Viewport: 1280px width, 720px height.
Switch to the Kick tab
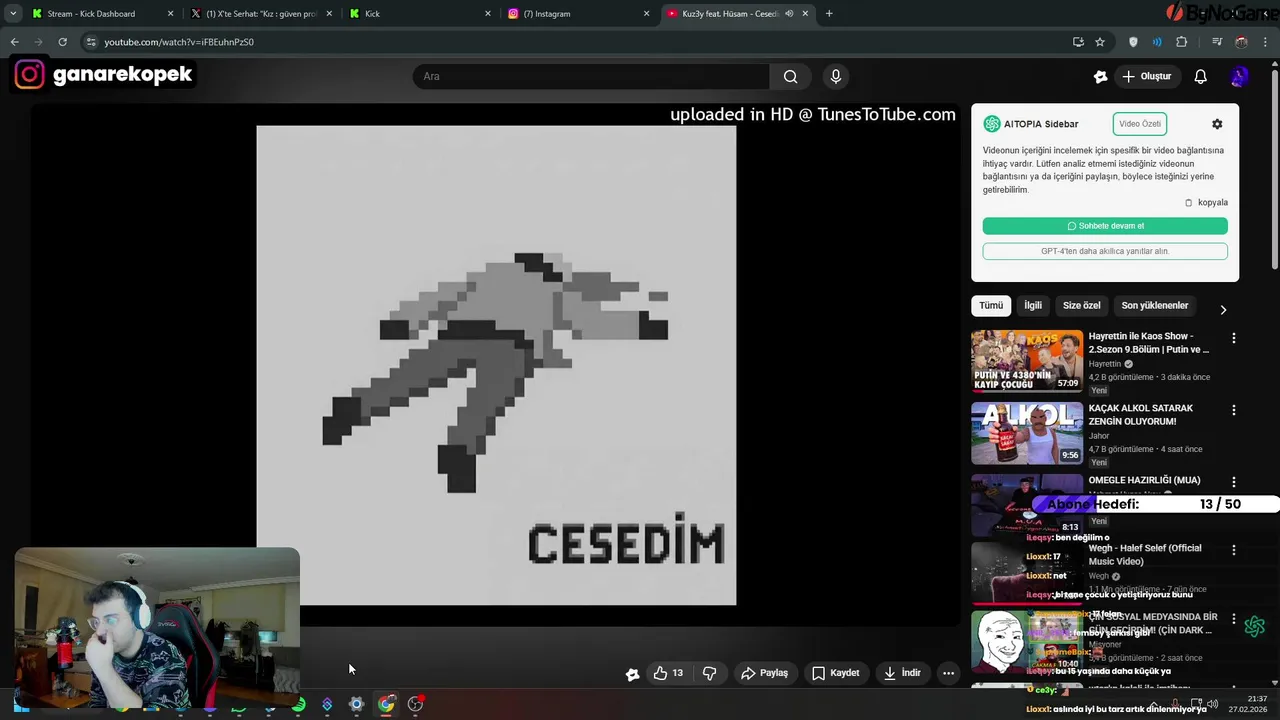[x=420, y=14]
